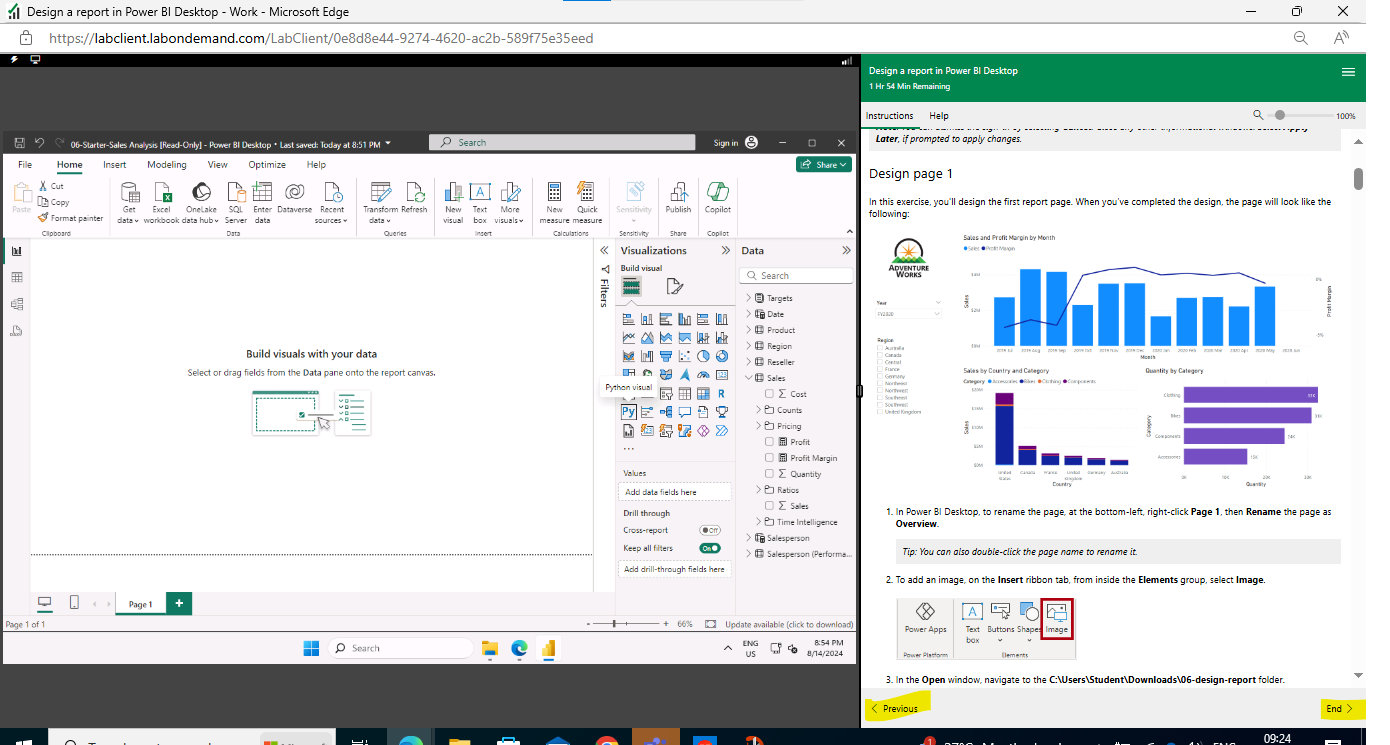Expand the Date table in the Data pane
The image size is (1390, 745).
(x=747, y=313)
